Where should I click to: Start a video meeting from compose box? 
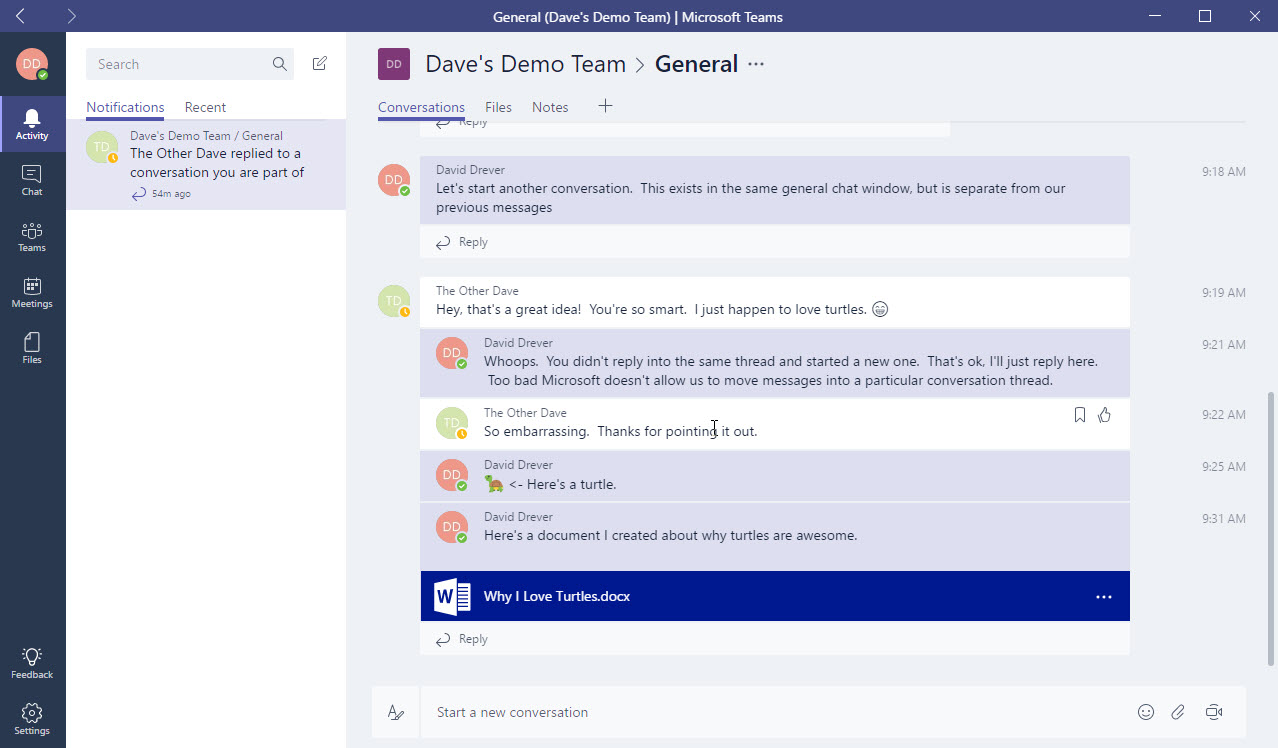(1214, 713)
